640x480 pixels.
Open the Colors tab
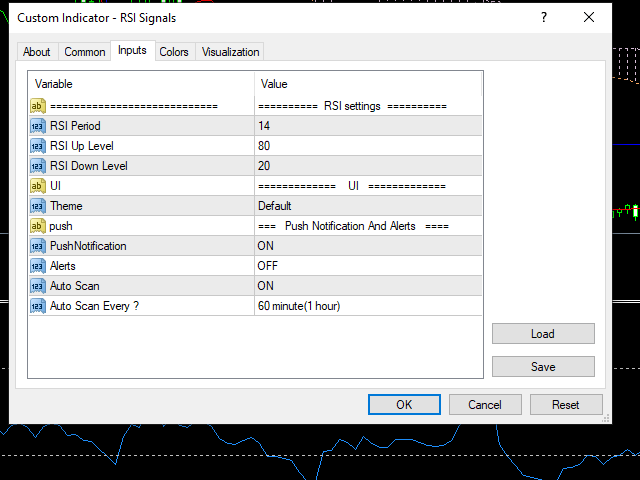coord(174,52)
